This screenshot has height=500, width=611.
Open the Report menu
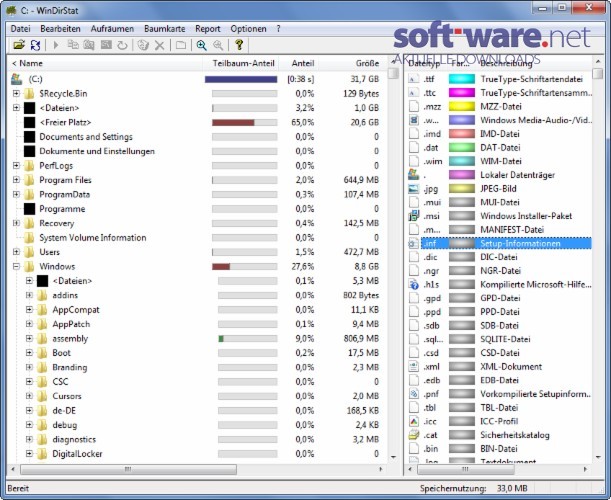tap(208, 29)
